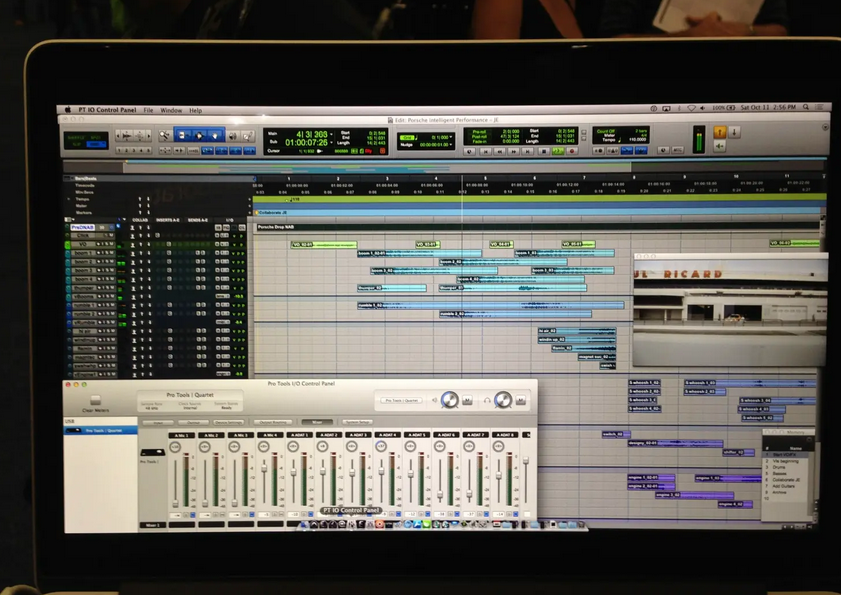This screenshot has height=595, width=841.
Task: Open the Apple menu
Action: pos(68,109)
